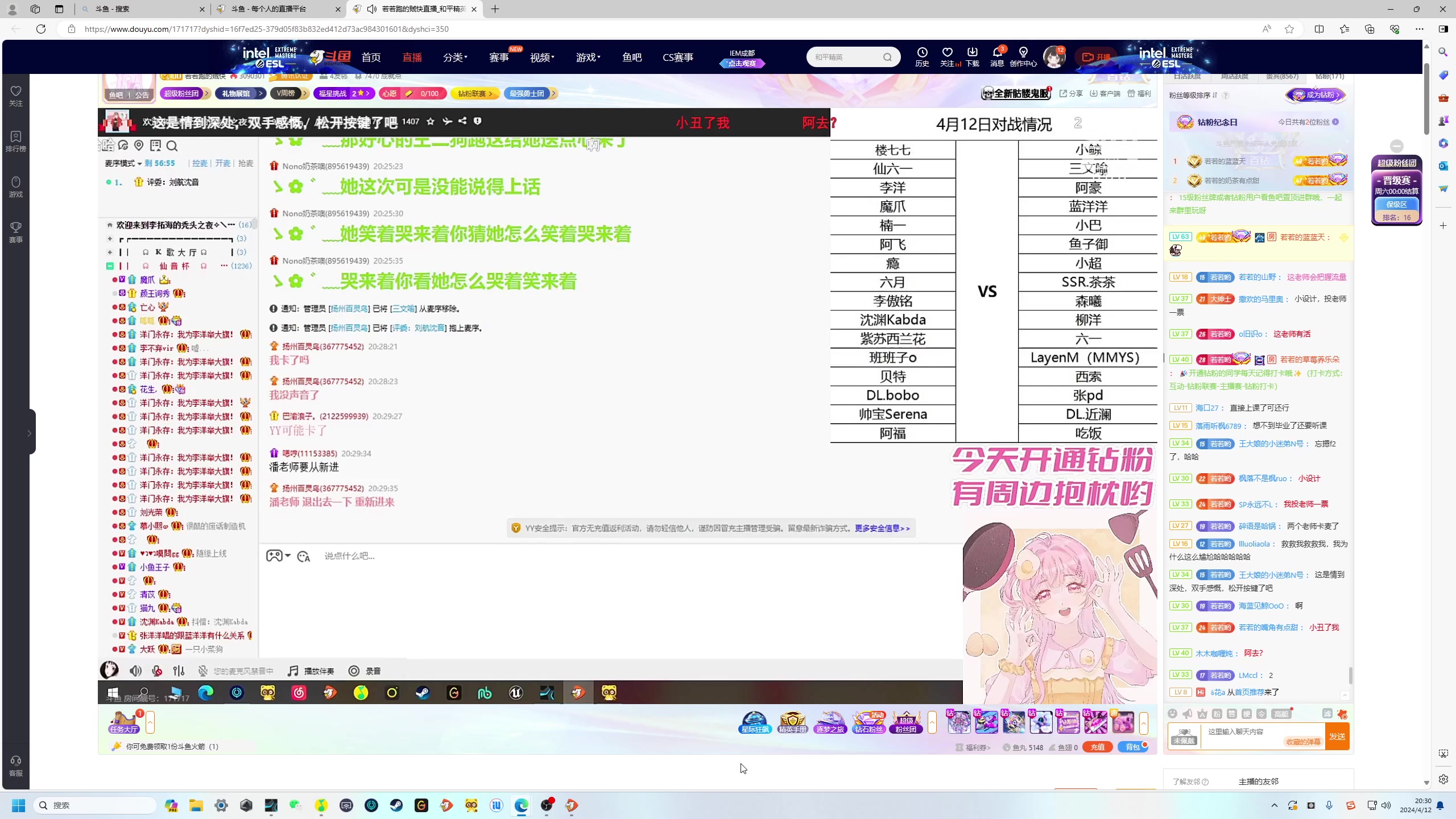Toggle 粉丝等级排序 sort order
This screenshot has height=819, width=1456.
1193,95
